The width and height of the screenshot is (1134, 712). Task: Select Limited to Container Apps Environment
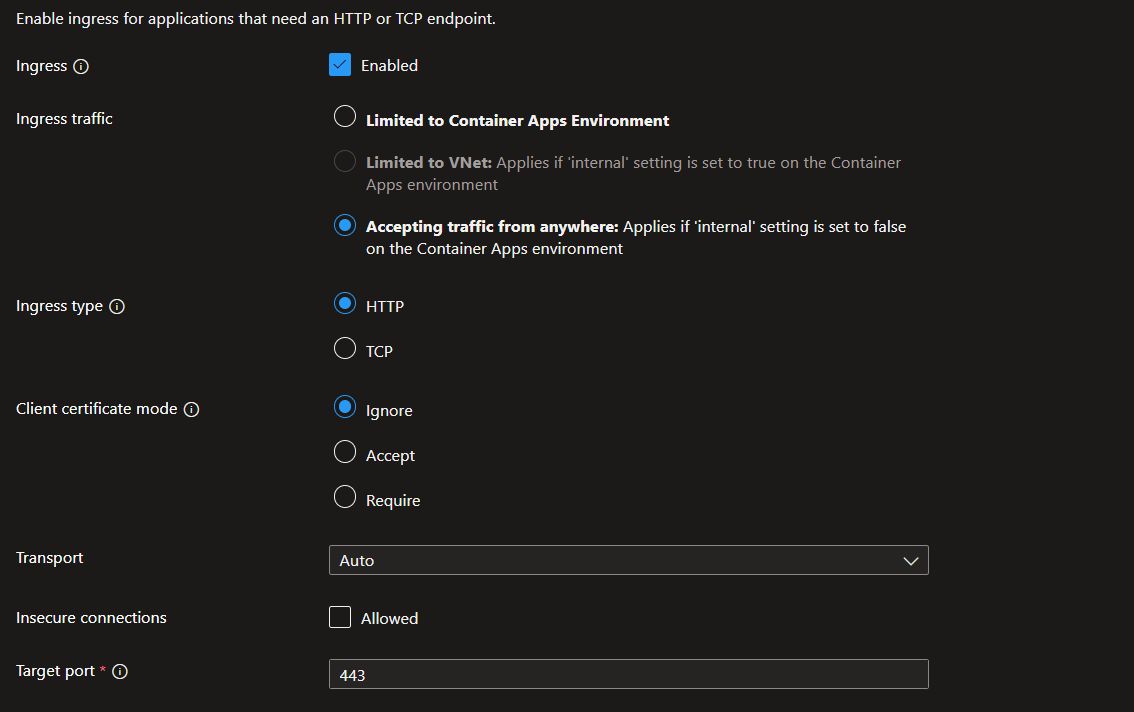tap(345, 117)
